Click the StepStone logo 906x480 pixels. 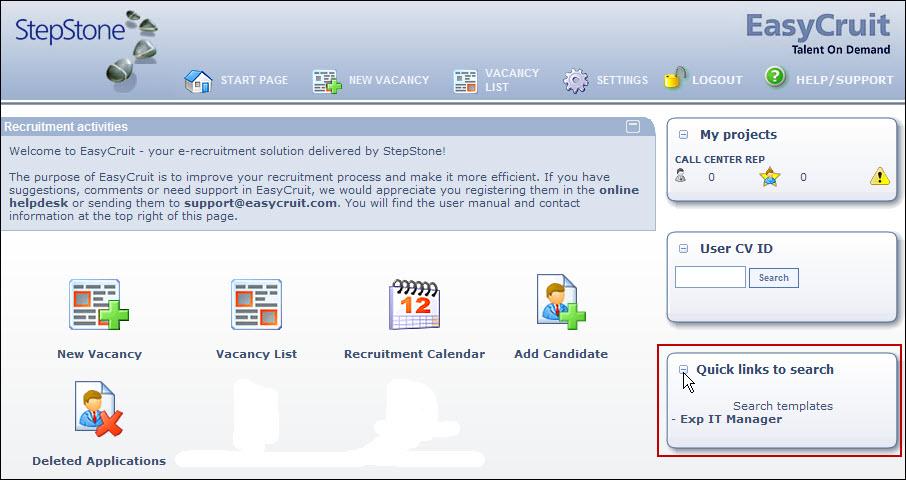87,51
